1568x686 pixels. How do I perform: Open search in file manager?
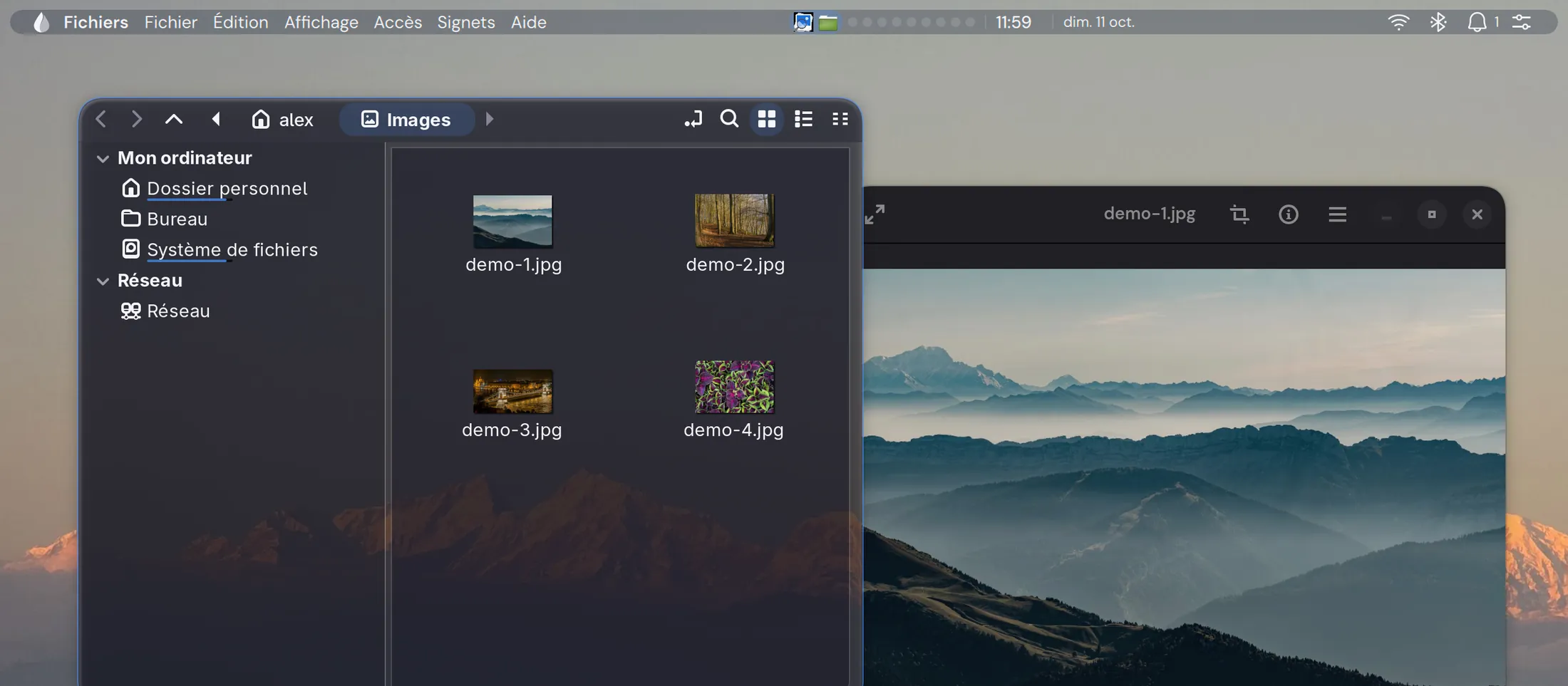(729, 119)
